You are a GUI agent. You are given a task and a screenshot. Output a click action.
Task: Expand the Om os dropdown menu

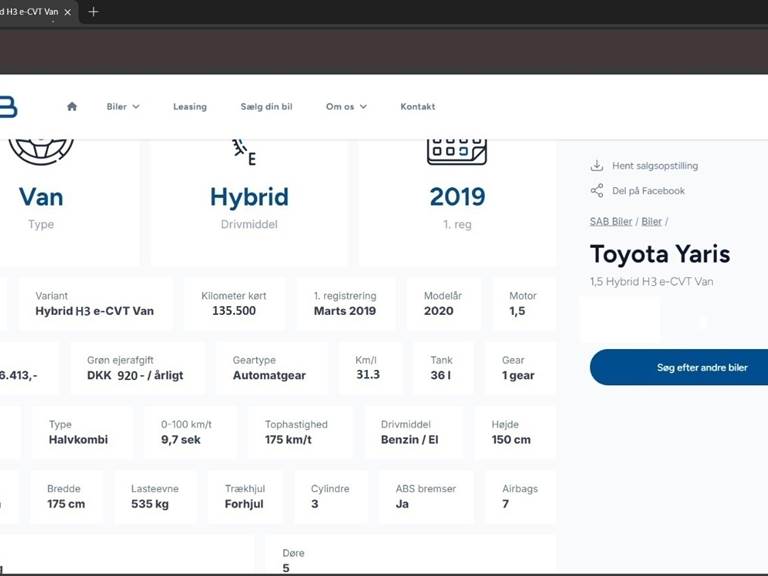[346, 107]
